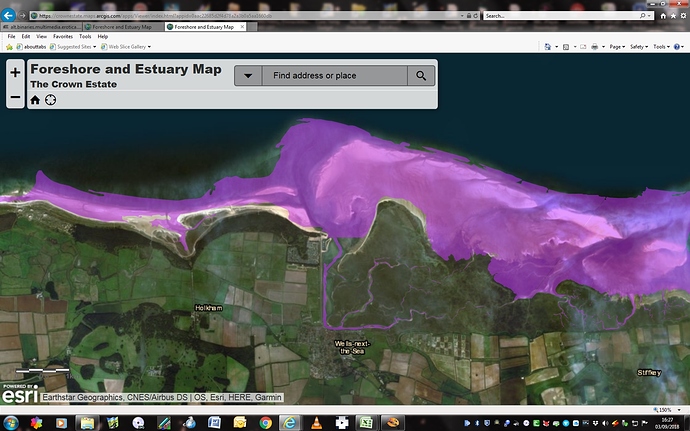Open the View menu
The height and width of the screenshot is (431, 690).
(x=41, y=37)
